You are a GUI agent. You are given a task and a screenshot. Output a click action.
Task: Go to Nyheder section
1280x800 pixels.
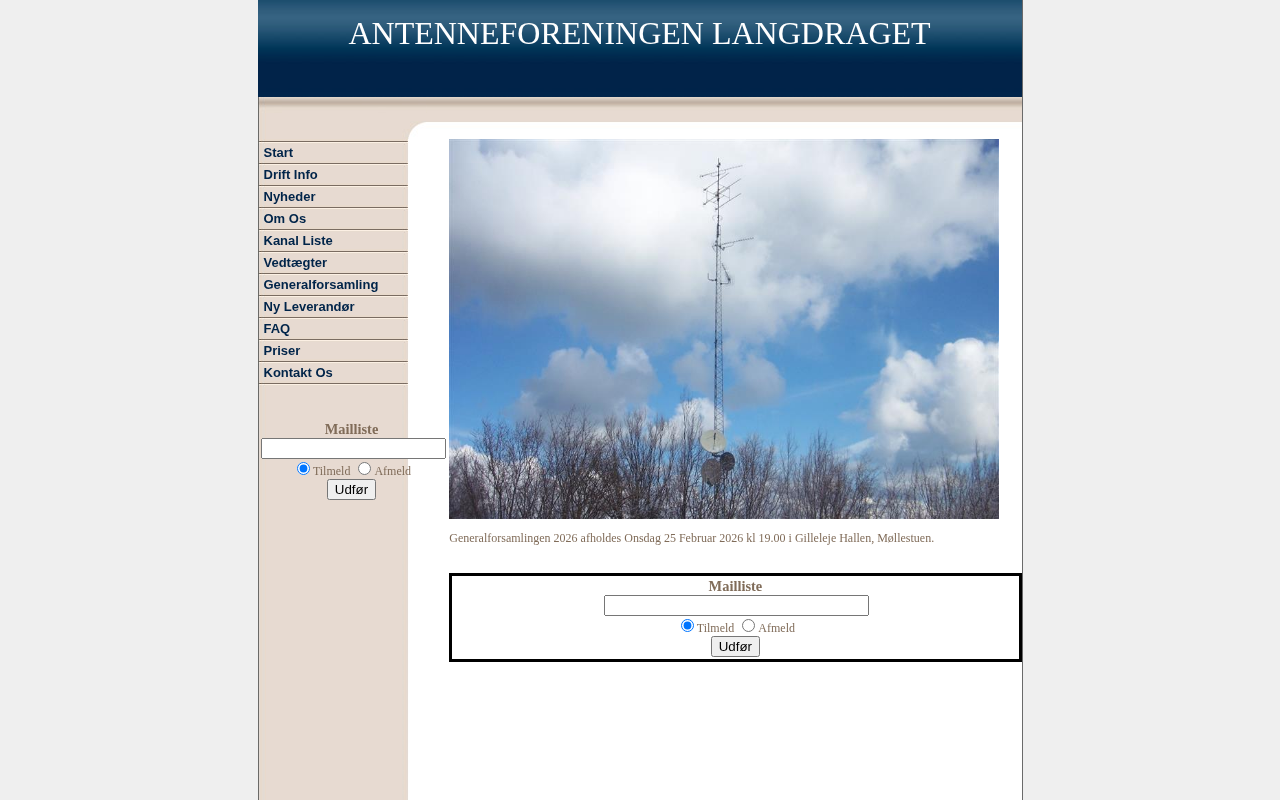333,197
